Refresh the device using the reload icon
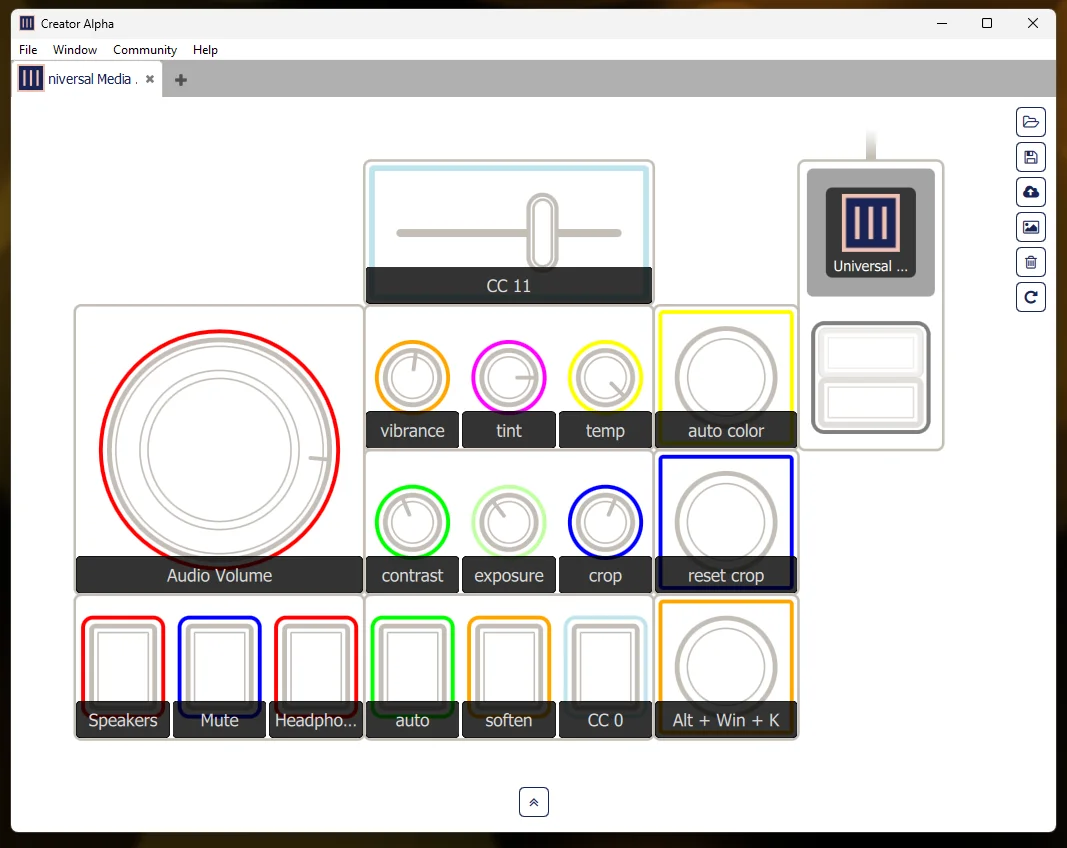Image resolution: width=1067 pixels, height=848 pixels. click(1031, 296)
